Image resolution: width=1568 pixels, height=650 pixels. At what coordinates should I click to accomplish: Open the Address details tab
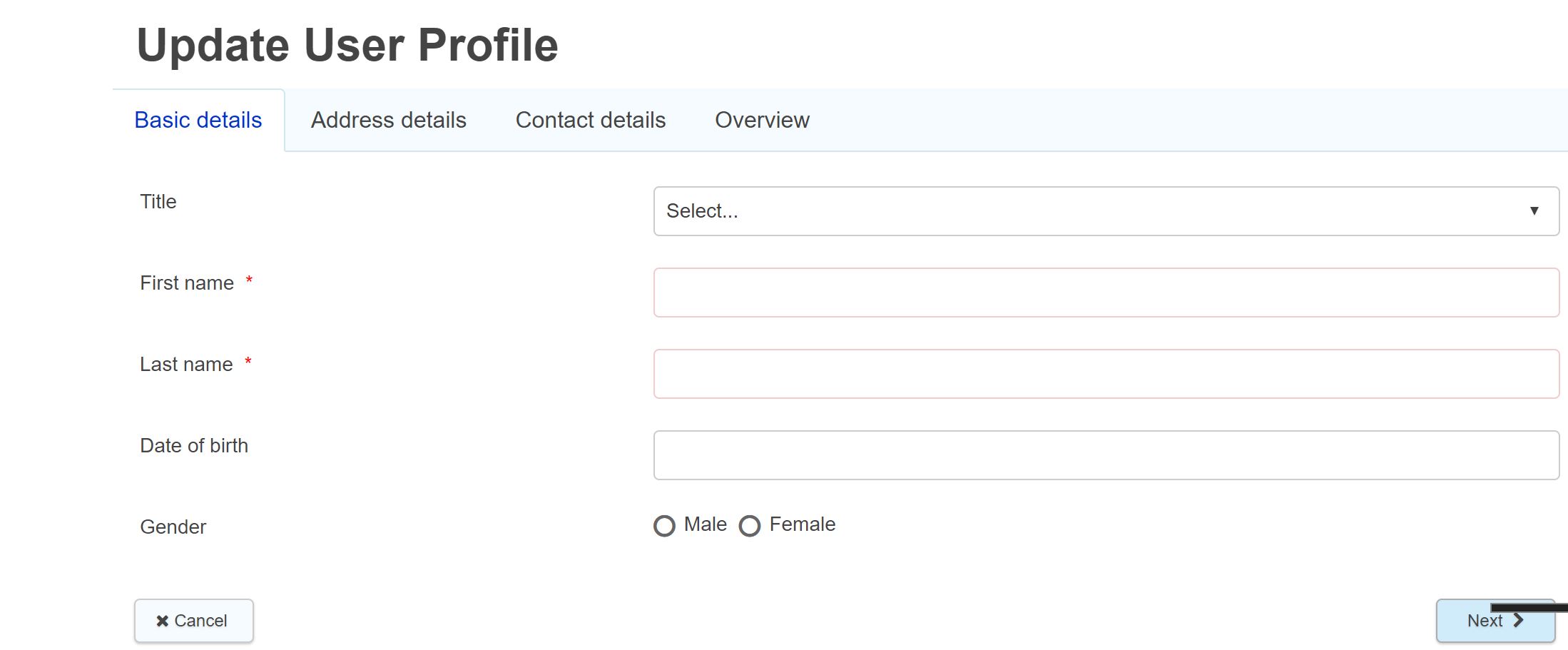tap(388, 120)
